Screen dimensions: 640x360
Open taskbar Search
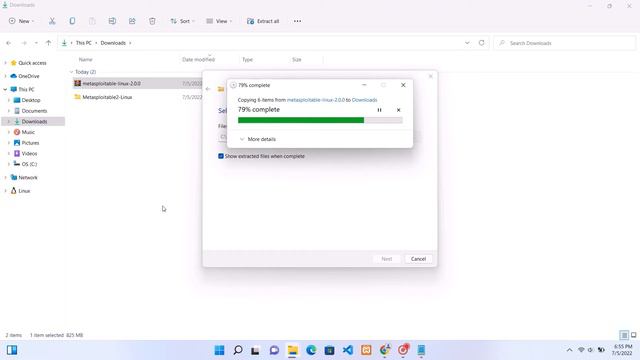point(238,350)
